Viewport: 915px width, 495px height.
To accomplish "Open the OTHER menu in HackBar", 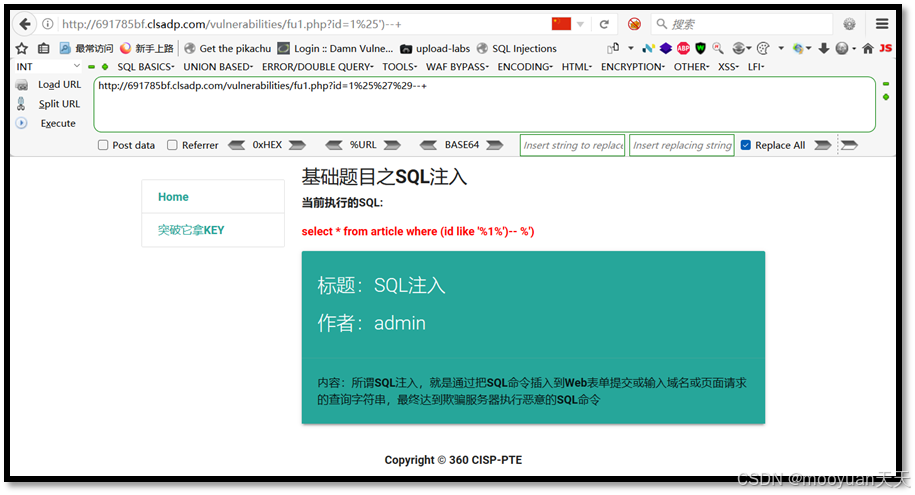I will (x=692, y=67).
